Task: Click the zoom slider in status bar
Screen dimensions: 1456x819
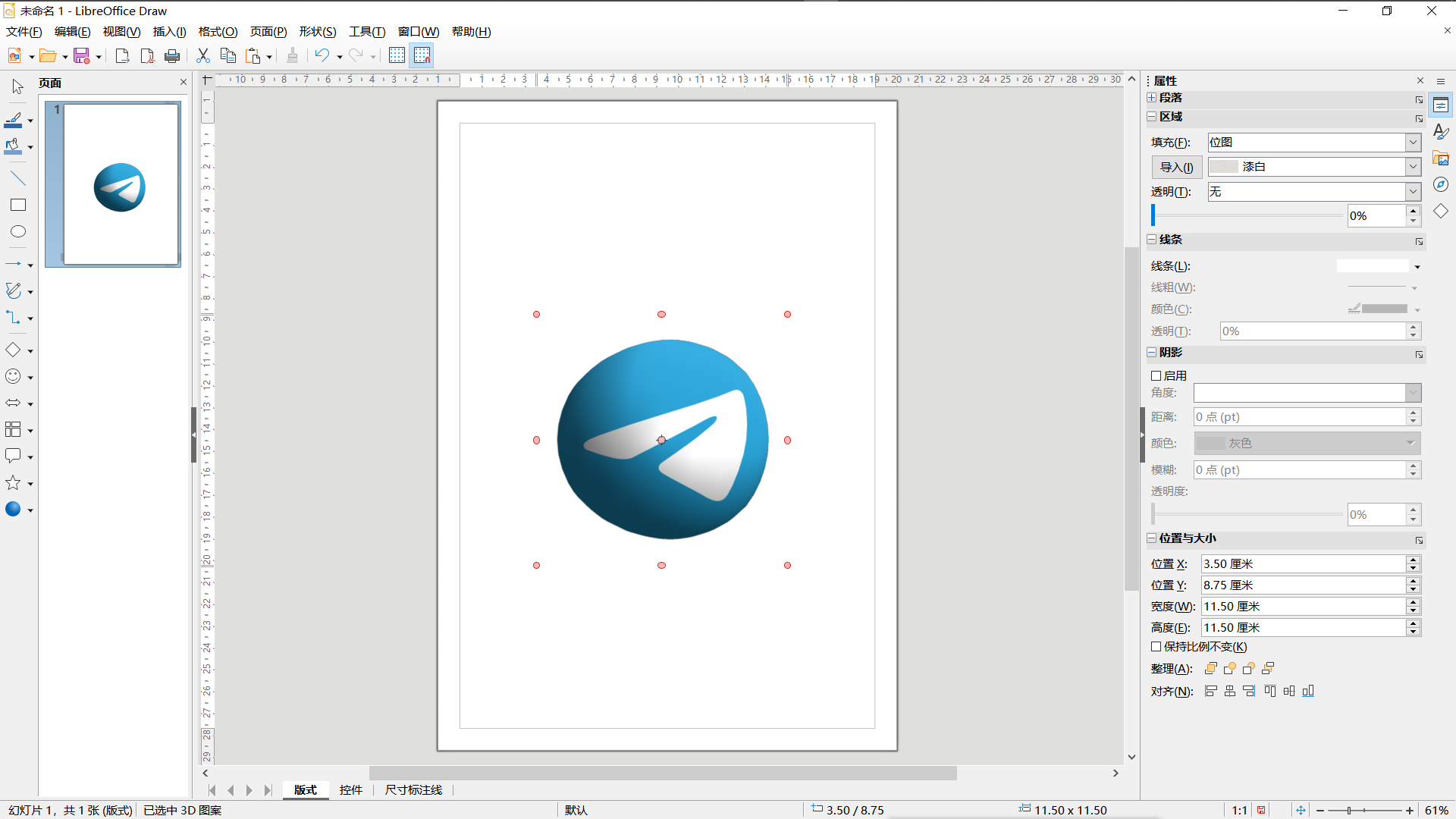Action: 1364,811
